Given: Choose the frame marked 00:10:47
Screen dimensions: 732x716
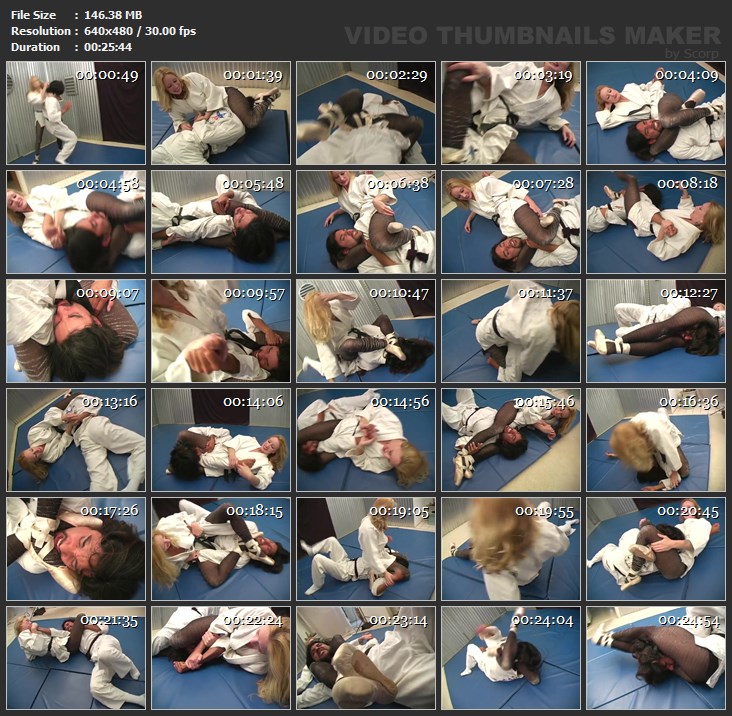Looking at the screenshot, I should (x=366, y=331).
